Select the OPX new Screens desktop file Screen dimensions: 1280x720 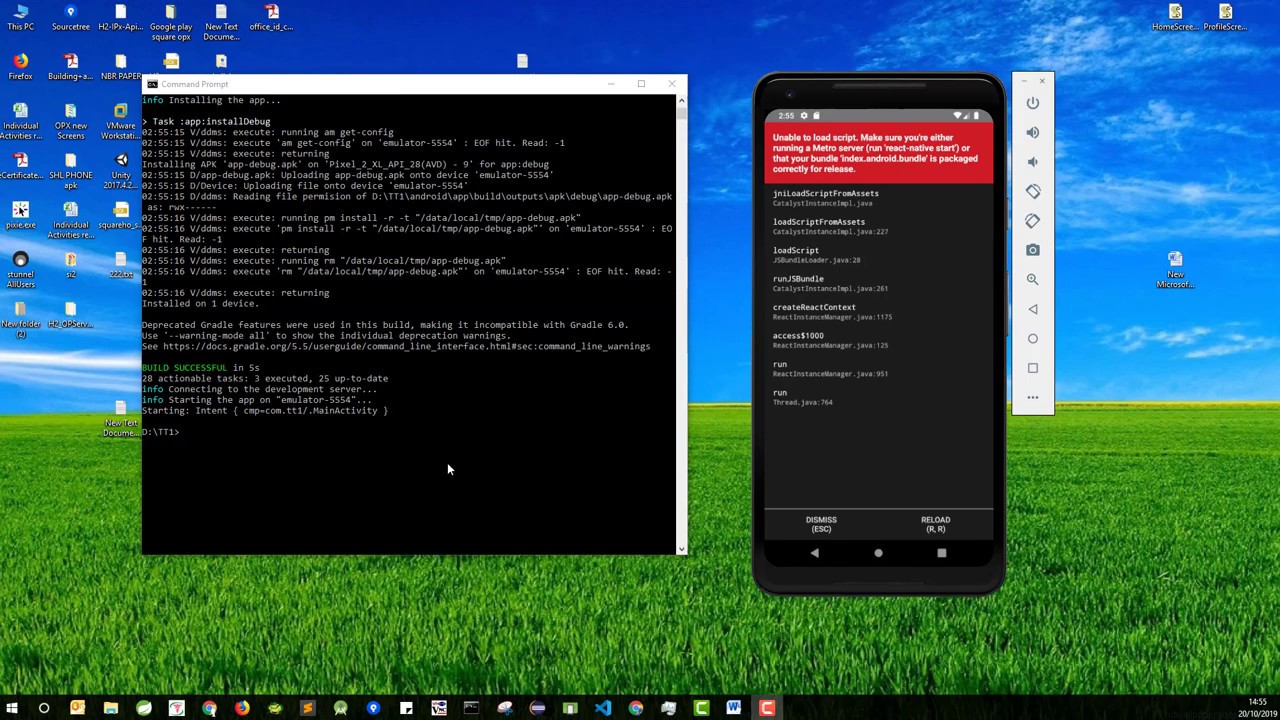(70, 122)
